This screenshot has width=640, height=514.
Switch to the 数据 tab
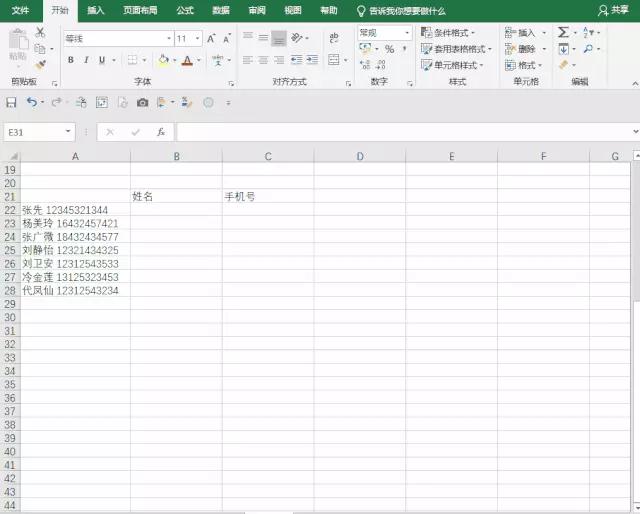tap(221, 10)
